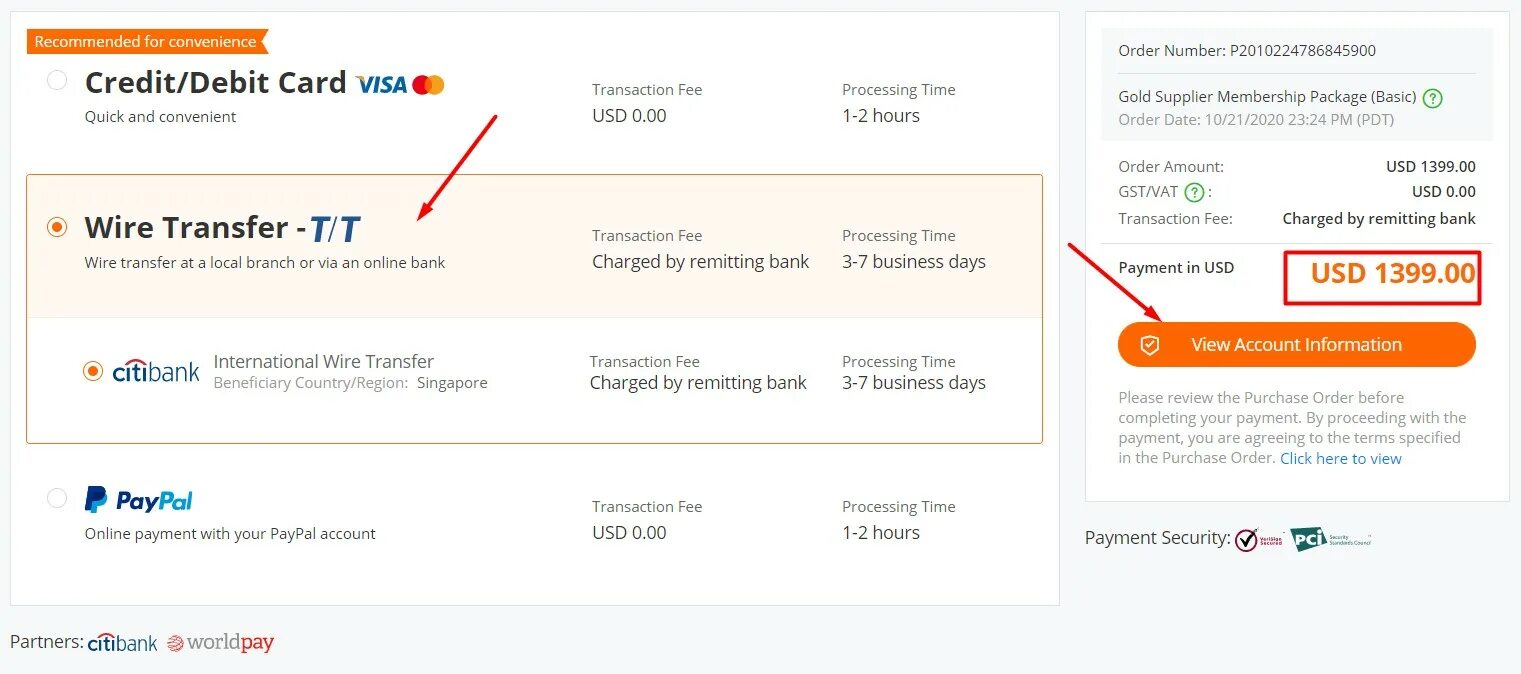Click the Visa logo beside Credit/Debit Card

click(x=381, y=85)
